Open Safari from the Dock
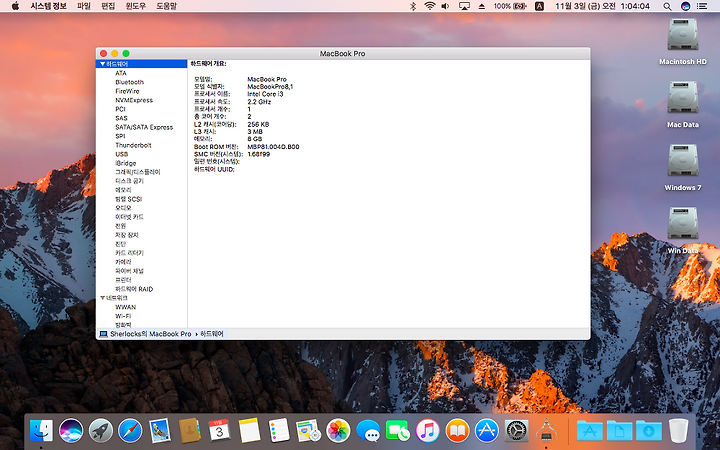Image resolution: width=720 pixels, height=450 pixels. click(130, 431)
